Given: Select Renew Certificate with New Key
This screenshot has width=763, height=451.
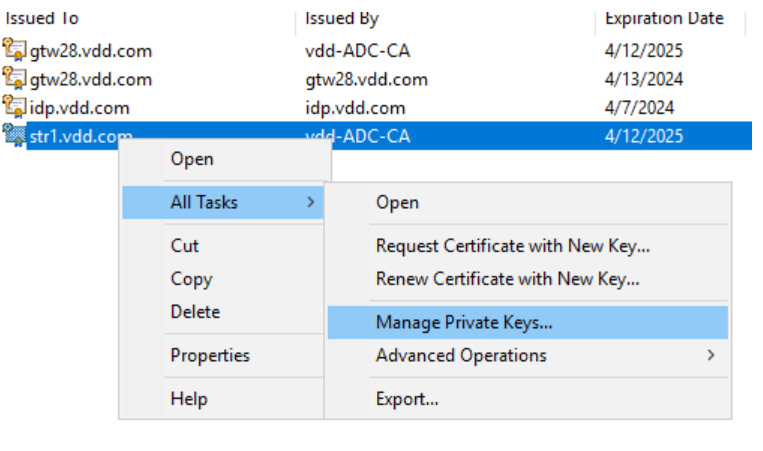Looking at the screenshot, I should pos(507,279).
